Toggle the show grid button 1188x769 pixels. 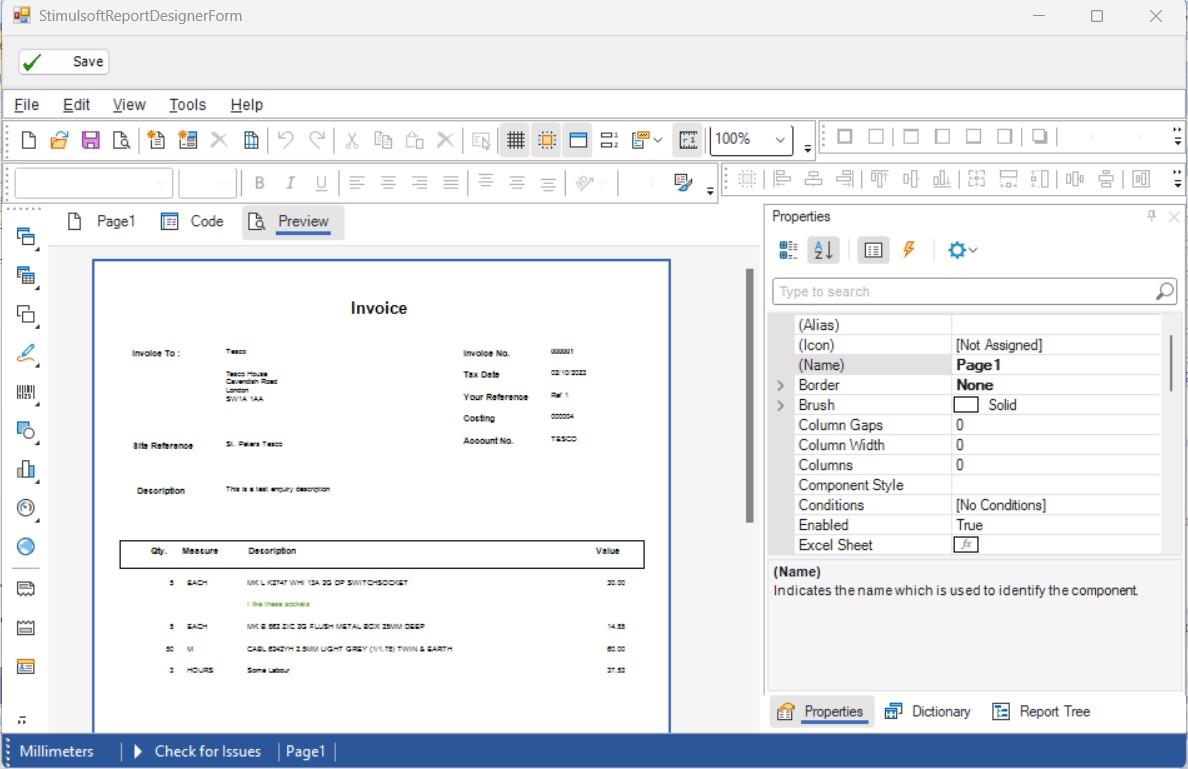515,140
